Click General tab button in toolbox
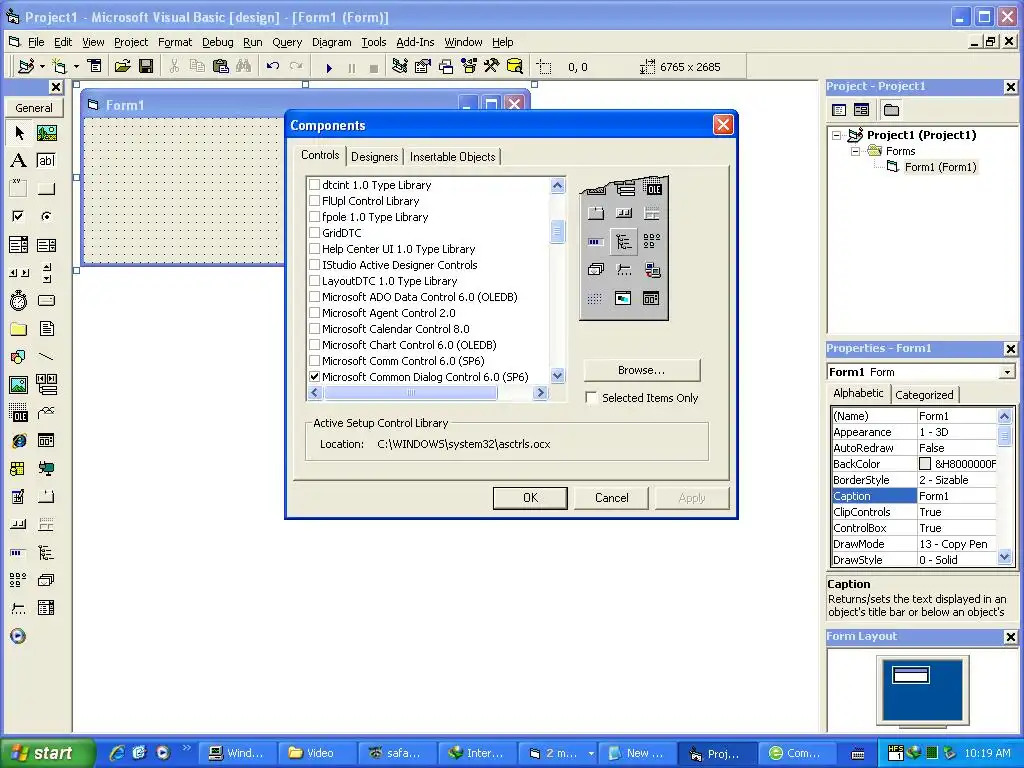1024x768 pixels. [34, 108]
